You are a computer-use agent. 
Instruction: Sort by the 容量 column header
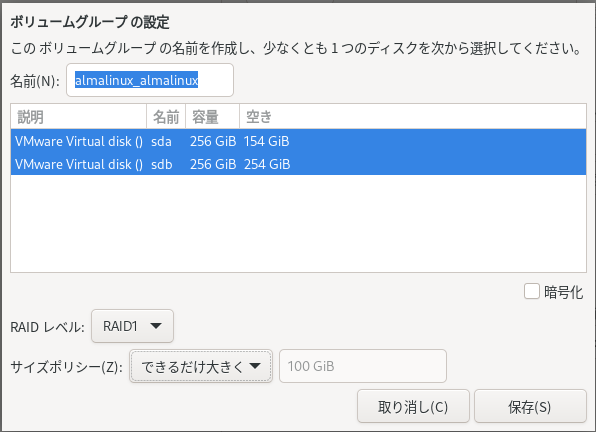click(x=212, y=117)
